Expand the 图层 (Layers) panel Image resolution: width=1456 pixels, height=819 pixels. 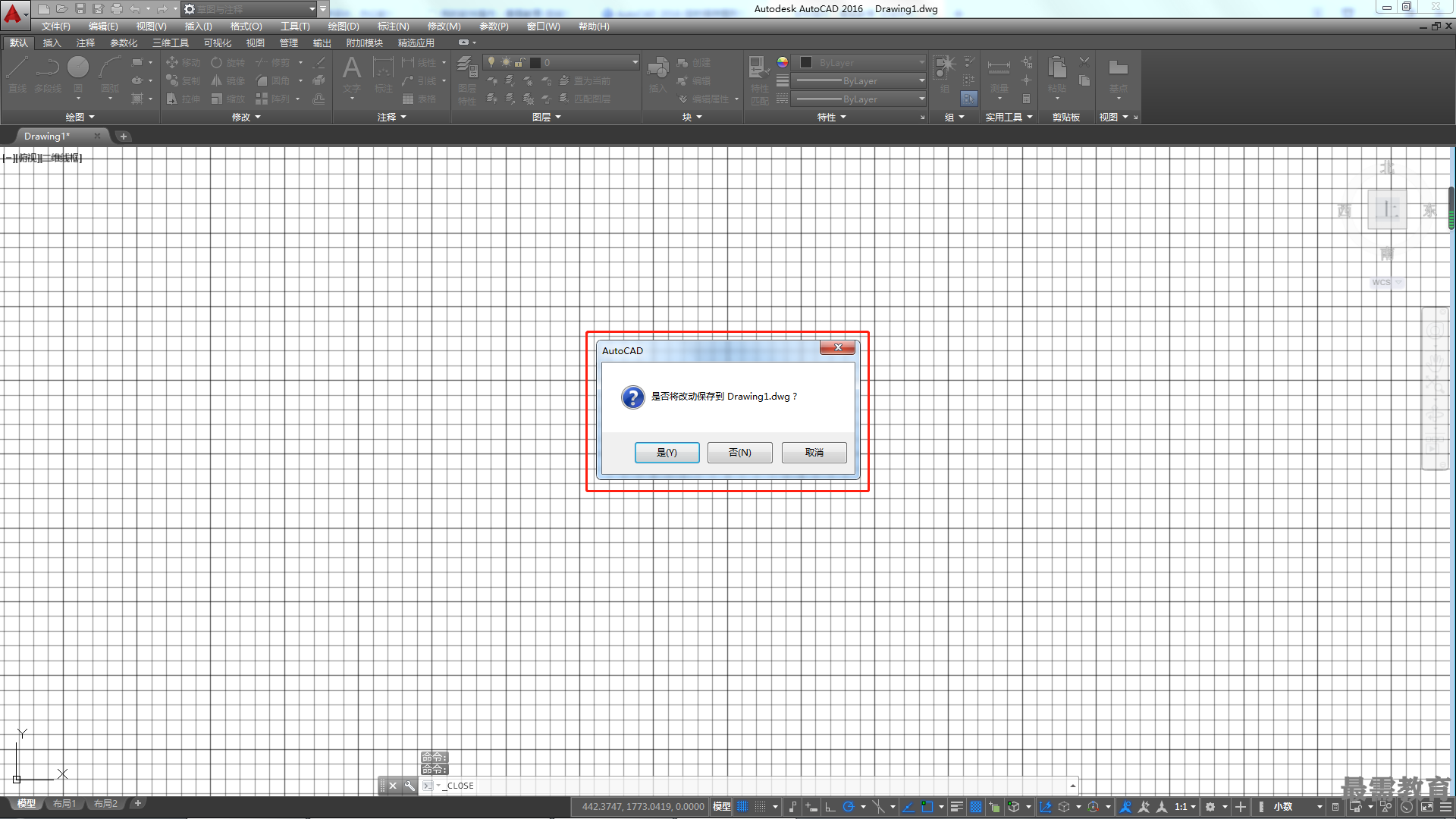click(546, 117)
